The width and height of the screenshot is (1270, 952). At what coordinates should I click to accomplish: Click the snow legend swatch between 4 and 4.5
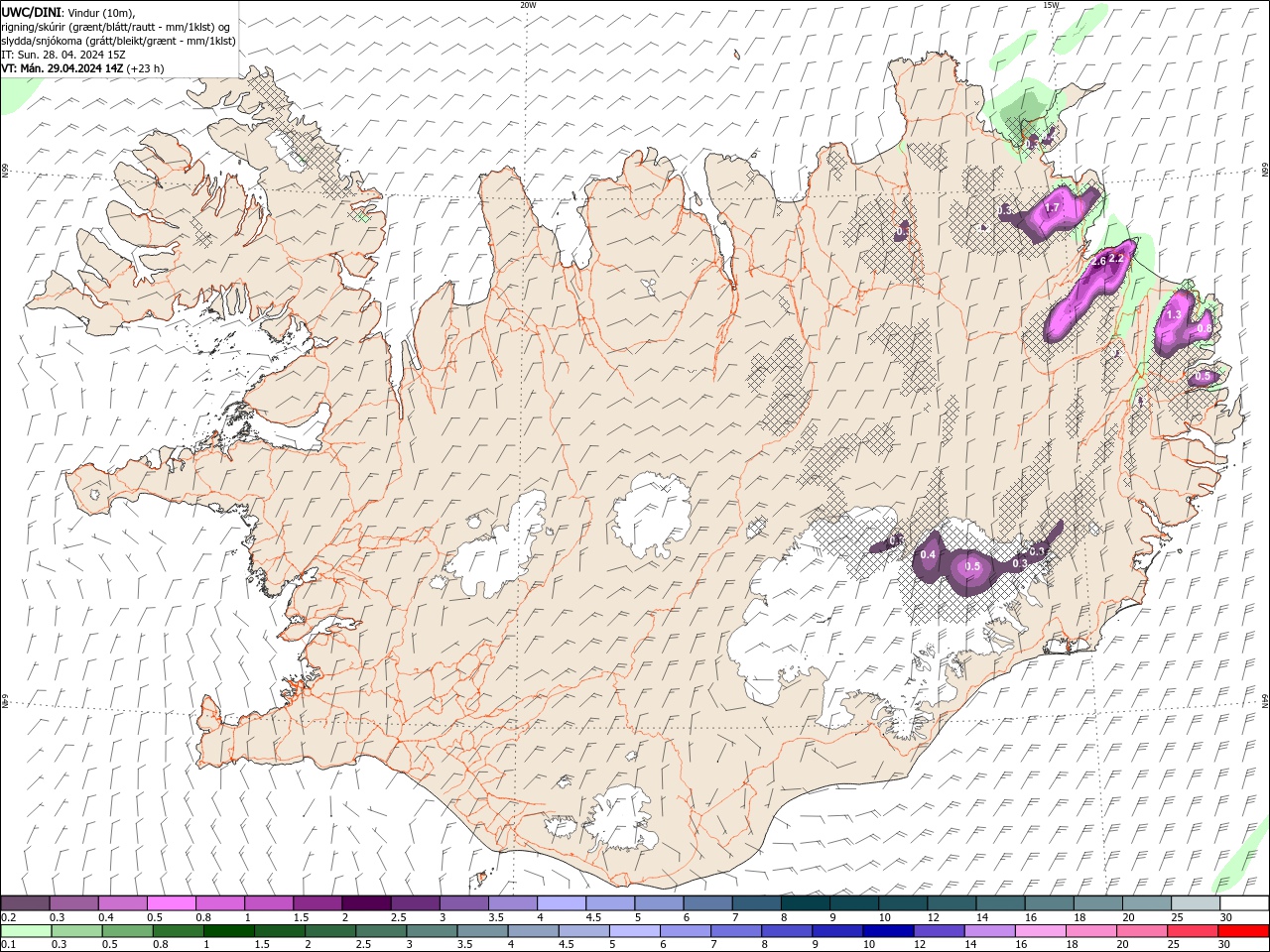[x=561, y=903]
